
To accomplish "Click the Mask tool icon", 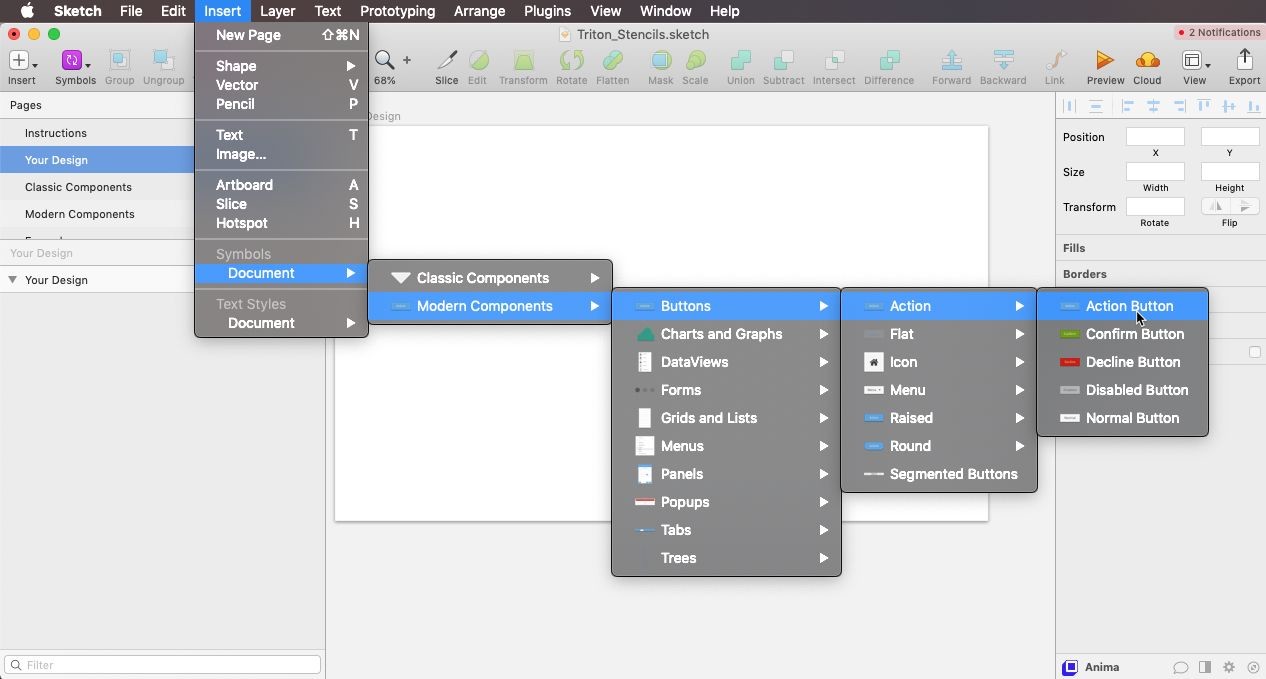I will tap(660, 62).
